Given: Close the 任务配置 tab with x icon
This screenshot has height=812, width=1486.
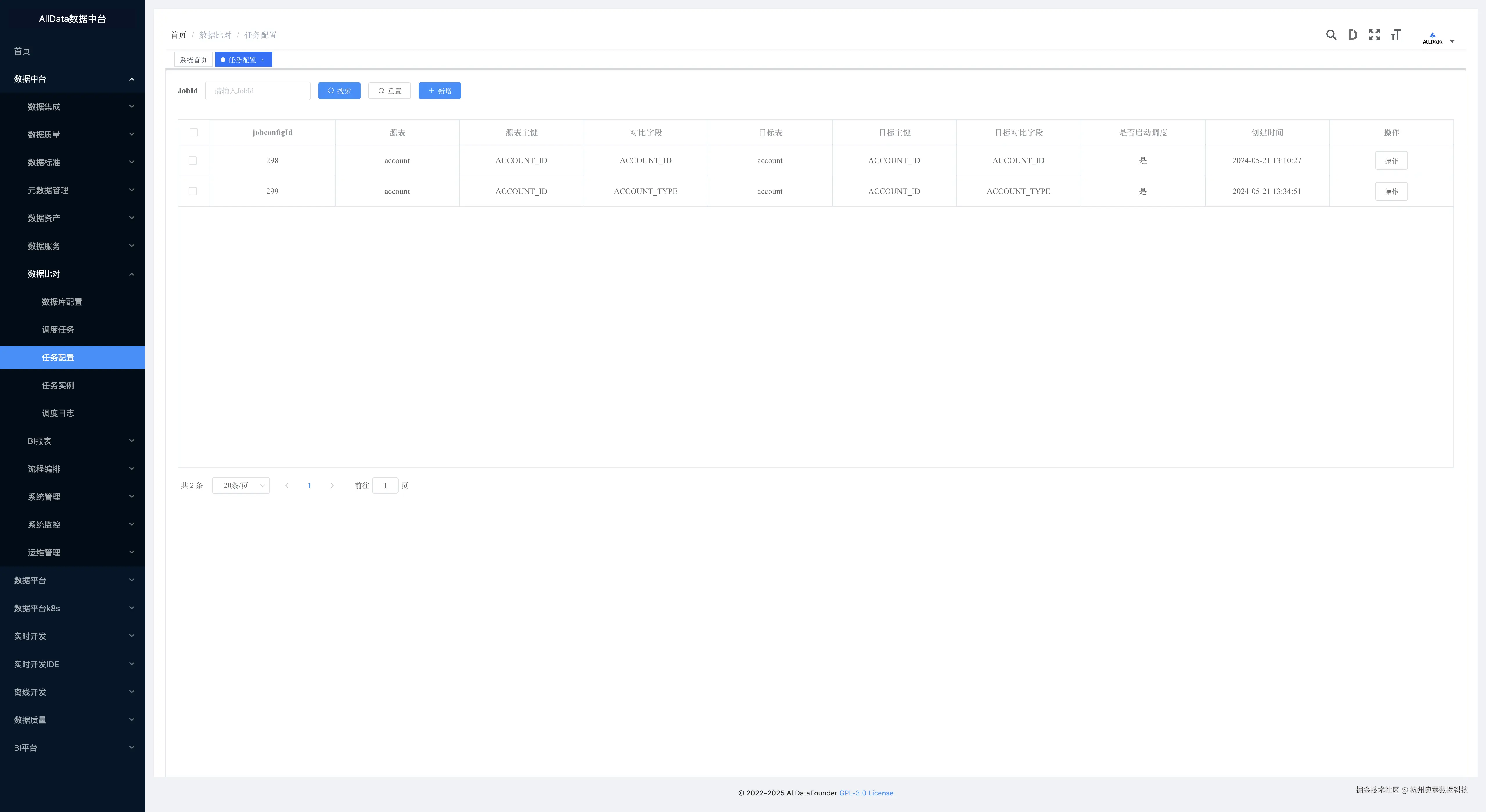Looking at the screenshot, I should coord(262,60).
